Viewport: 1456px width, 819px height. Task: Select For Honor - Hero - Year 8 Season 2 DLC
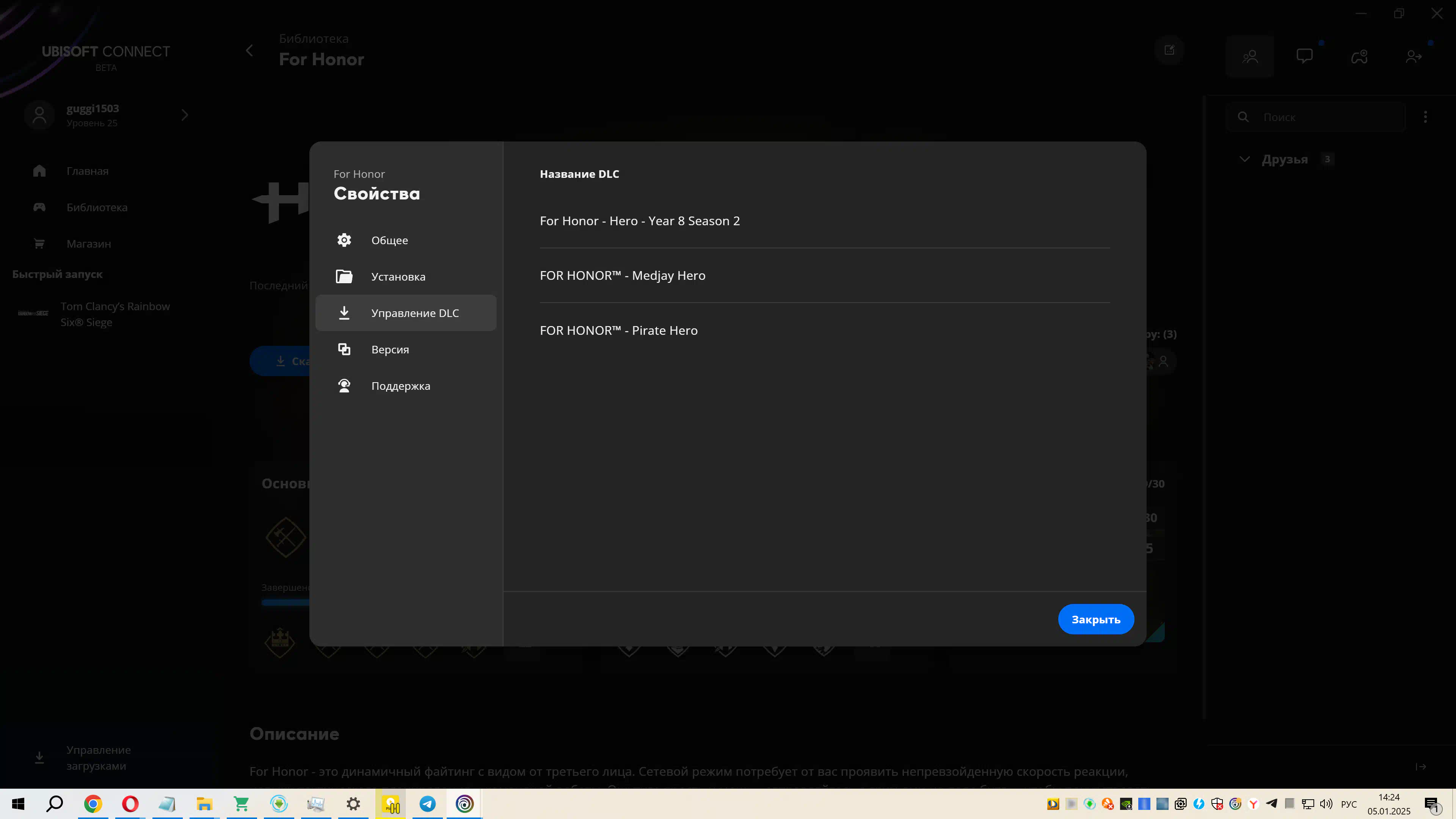(825, 221)
